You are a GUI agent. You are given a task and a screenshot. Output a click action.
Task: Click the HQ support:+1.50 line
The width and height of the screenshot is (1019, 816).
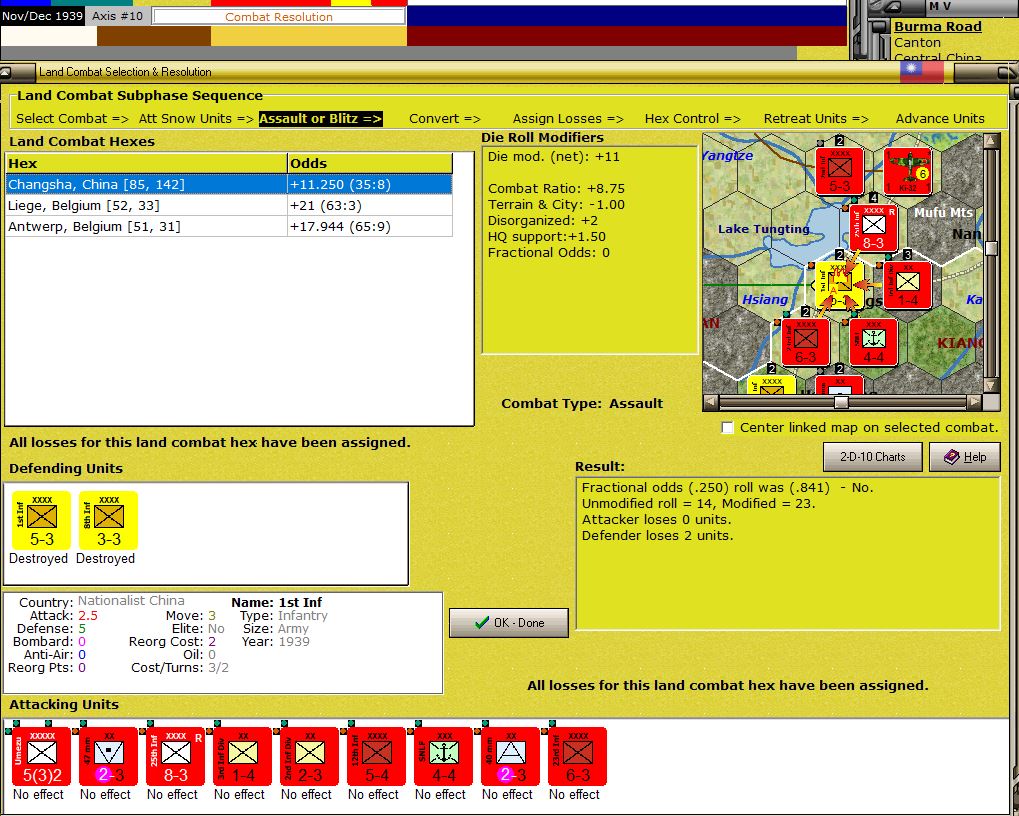point(547,237)
